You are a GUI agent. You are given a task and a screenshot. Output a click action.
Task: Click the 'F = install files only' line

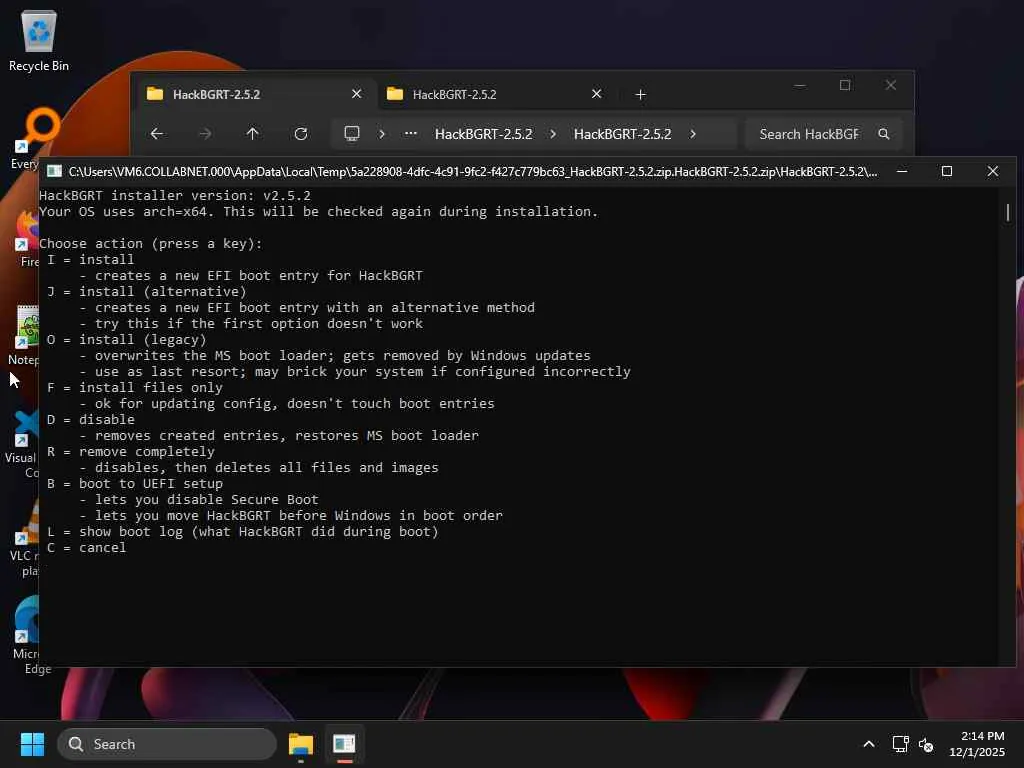click(x=135, y=387)
